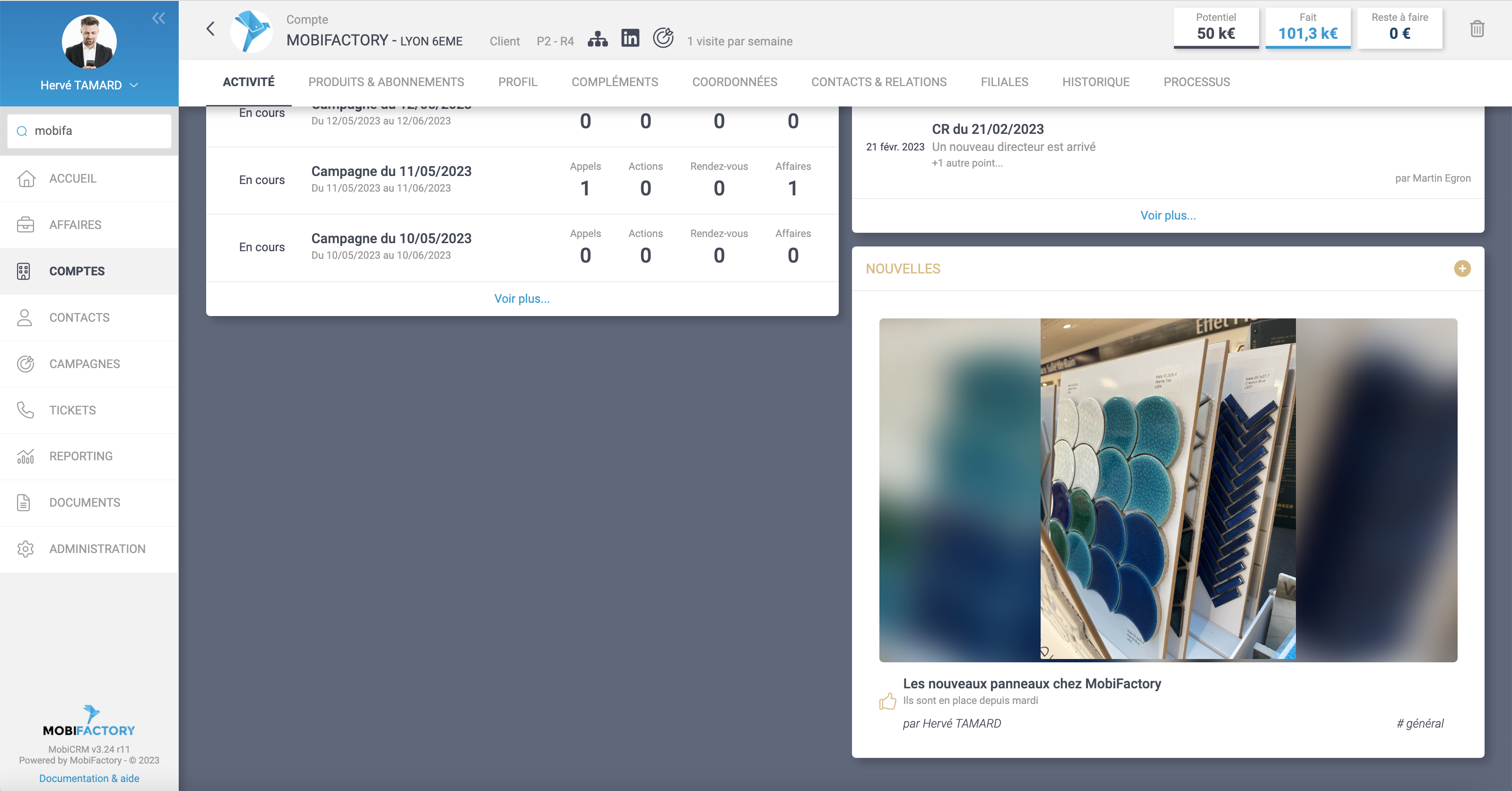Expand Voir plus under campaigns list
The image size is (1512, 791).
pos(521,299)
